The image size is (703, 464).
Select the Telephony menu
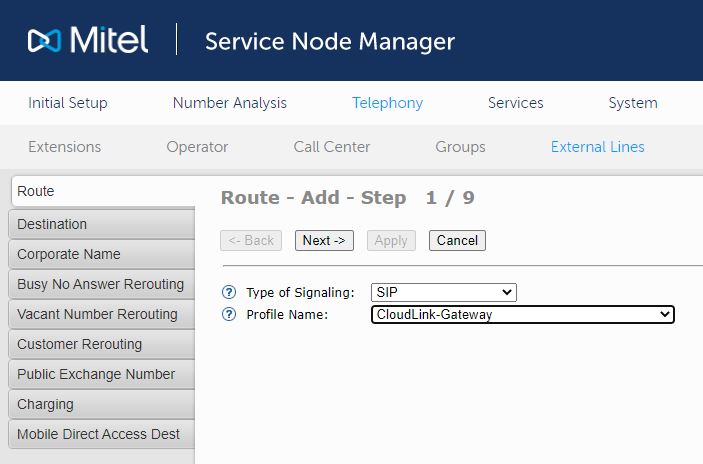pos(387,103)
